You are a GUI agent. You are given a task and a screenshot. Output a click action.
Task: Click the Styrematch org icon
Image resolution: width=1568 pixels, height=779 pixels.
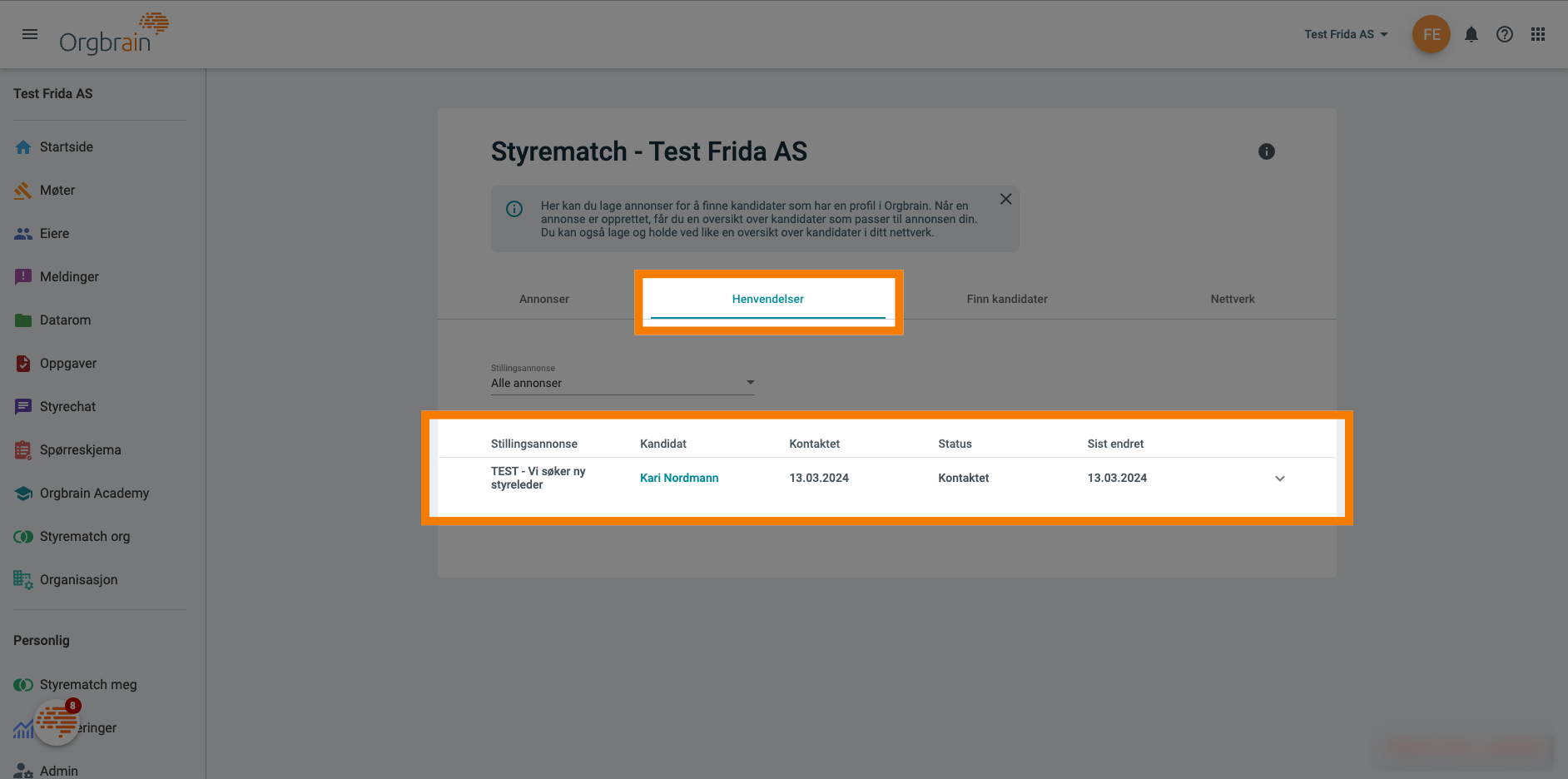(x=23, y=537)
